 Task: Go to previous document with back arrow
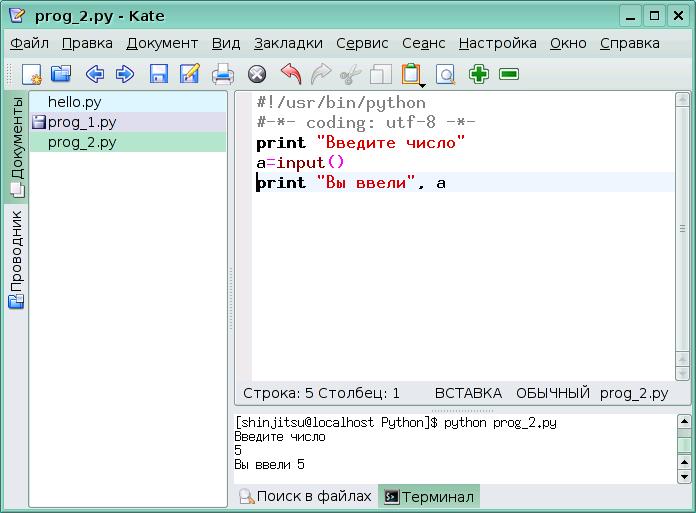pos(94,74)
